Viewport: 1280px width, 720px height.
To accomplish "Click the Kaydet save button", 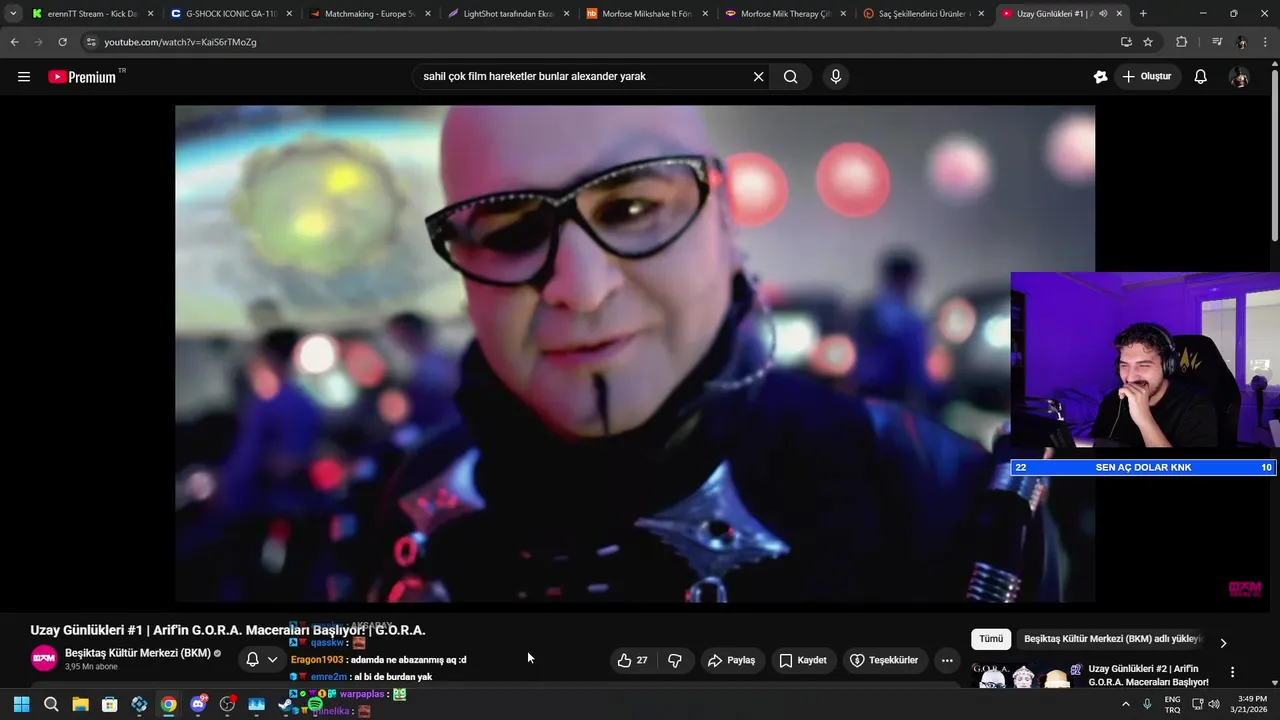I will point(803,660).
